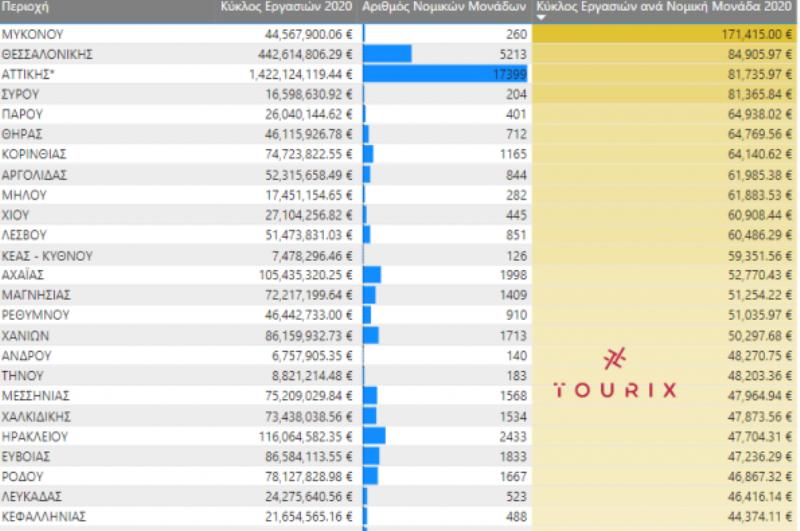Select the ΗΡΑΚΛΕΙΟΥ row label
The image size is (800, 531).
tap(34, 436)
